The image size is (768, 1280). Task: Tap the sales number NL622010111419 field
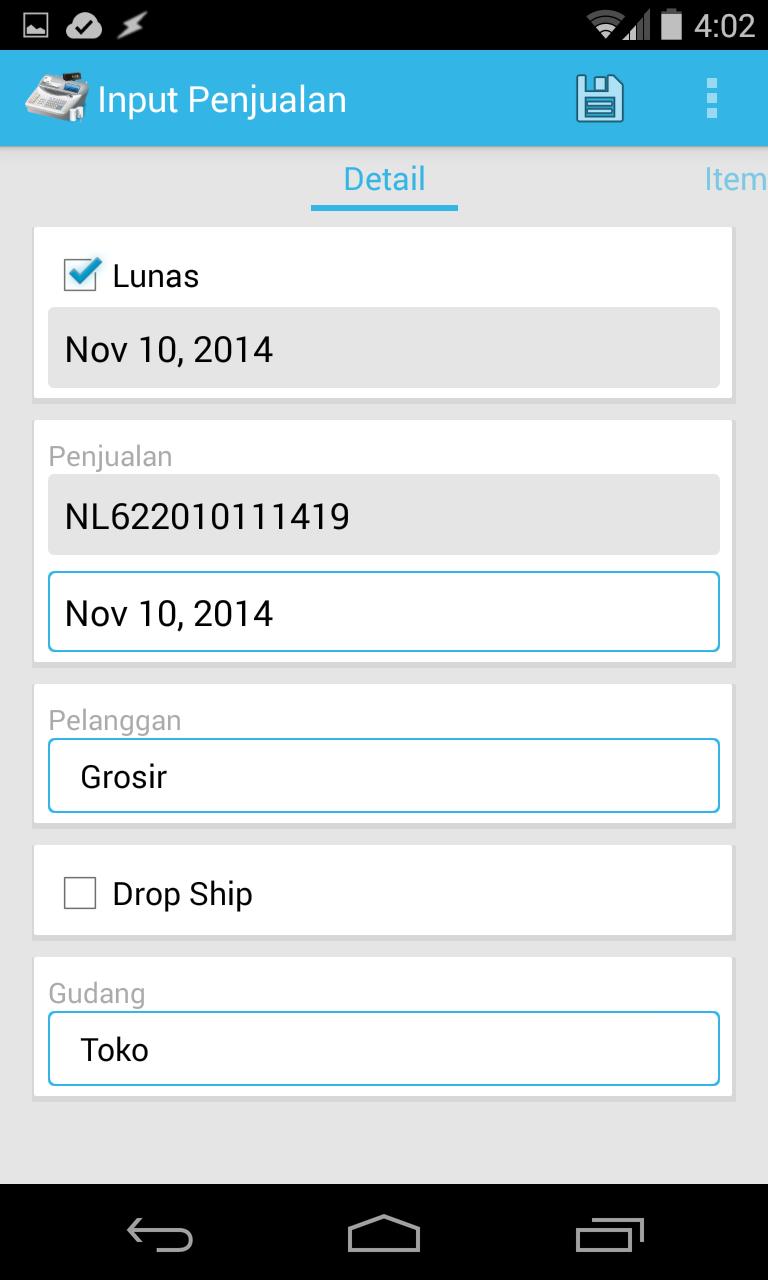(x=384, y=515)
